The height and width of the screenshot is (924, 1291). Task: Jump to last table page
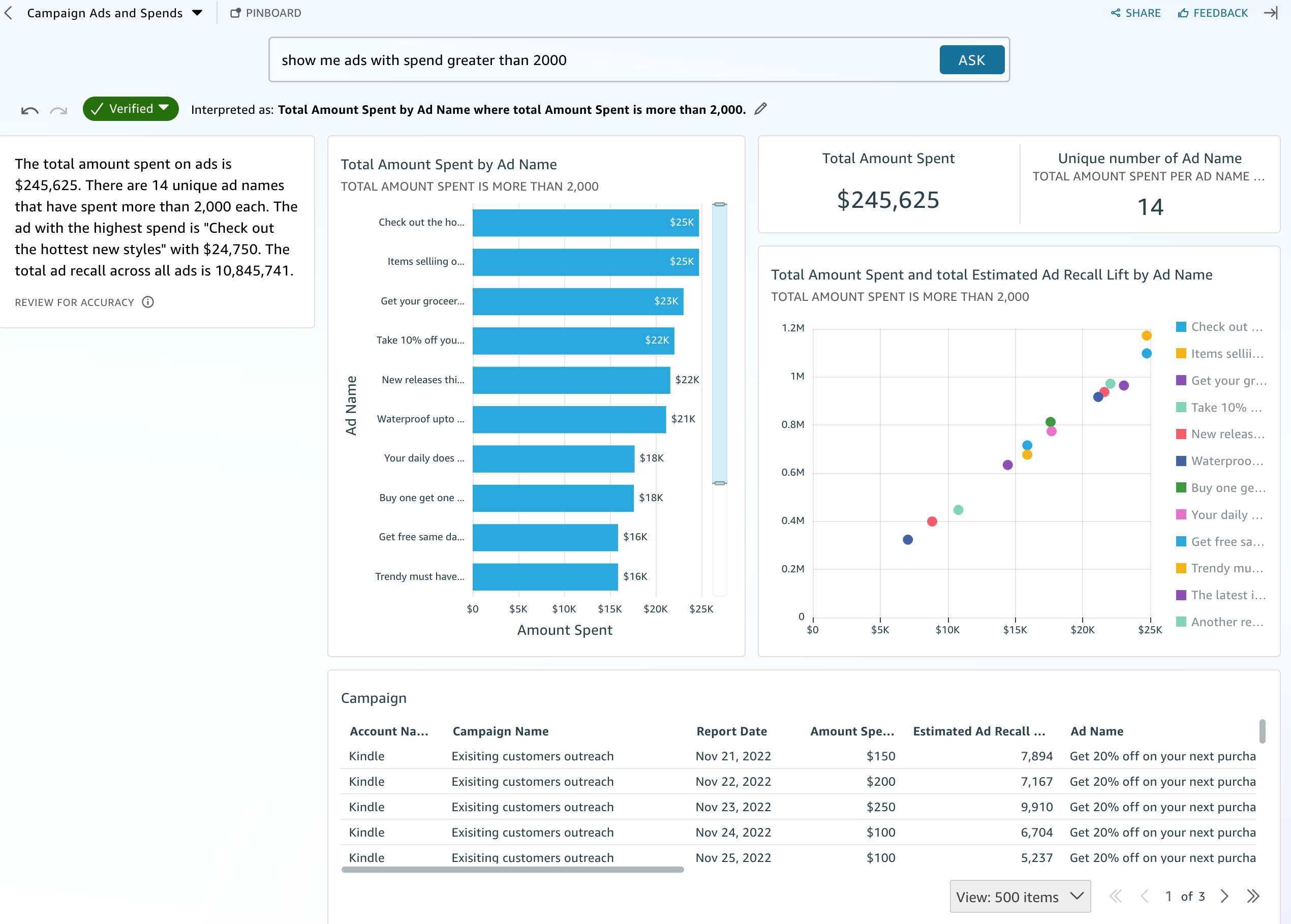1253,897
